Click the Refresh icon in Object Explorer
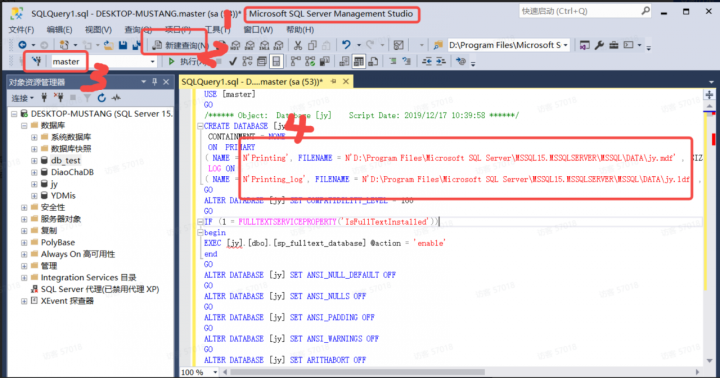The width and height of the screenshot is (720, 378). pyautogui.click(x=101, y=97)
